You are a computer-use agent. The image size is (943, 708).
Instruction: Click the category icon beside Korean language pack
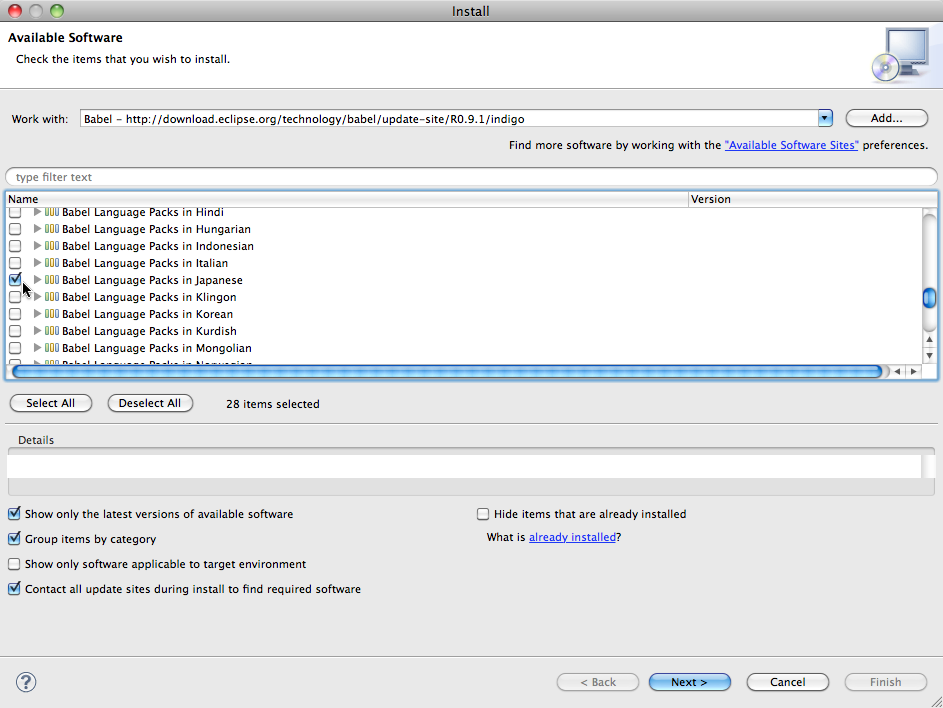(x=52, y=313)
